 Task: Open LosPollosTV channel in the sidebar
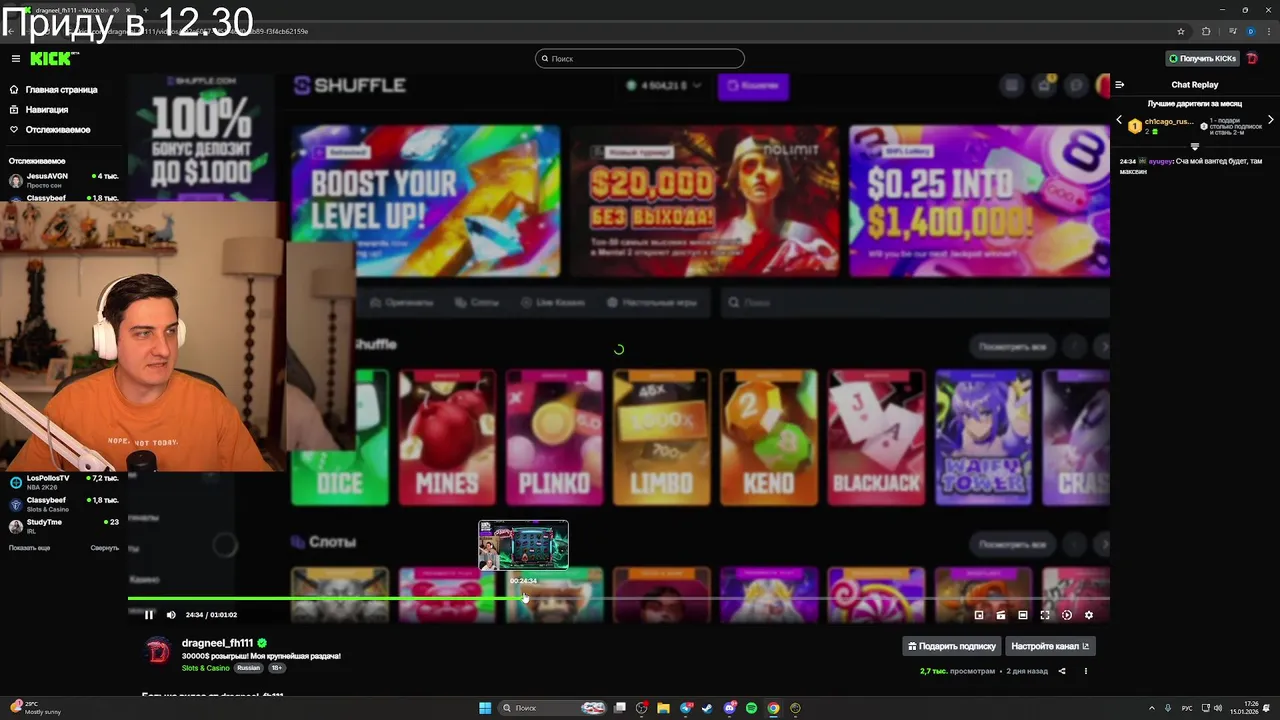pyautogui.click(x=64, y=482)
